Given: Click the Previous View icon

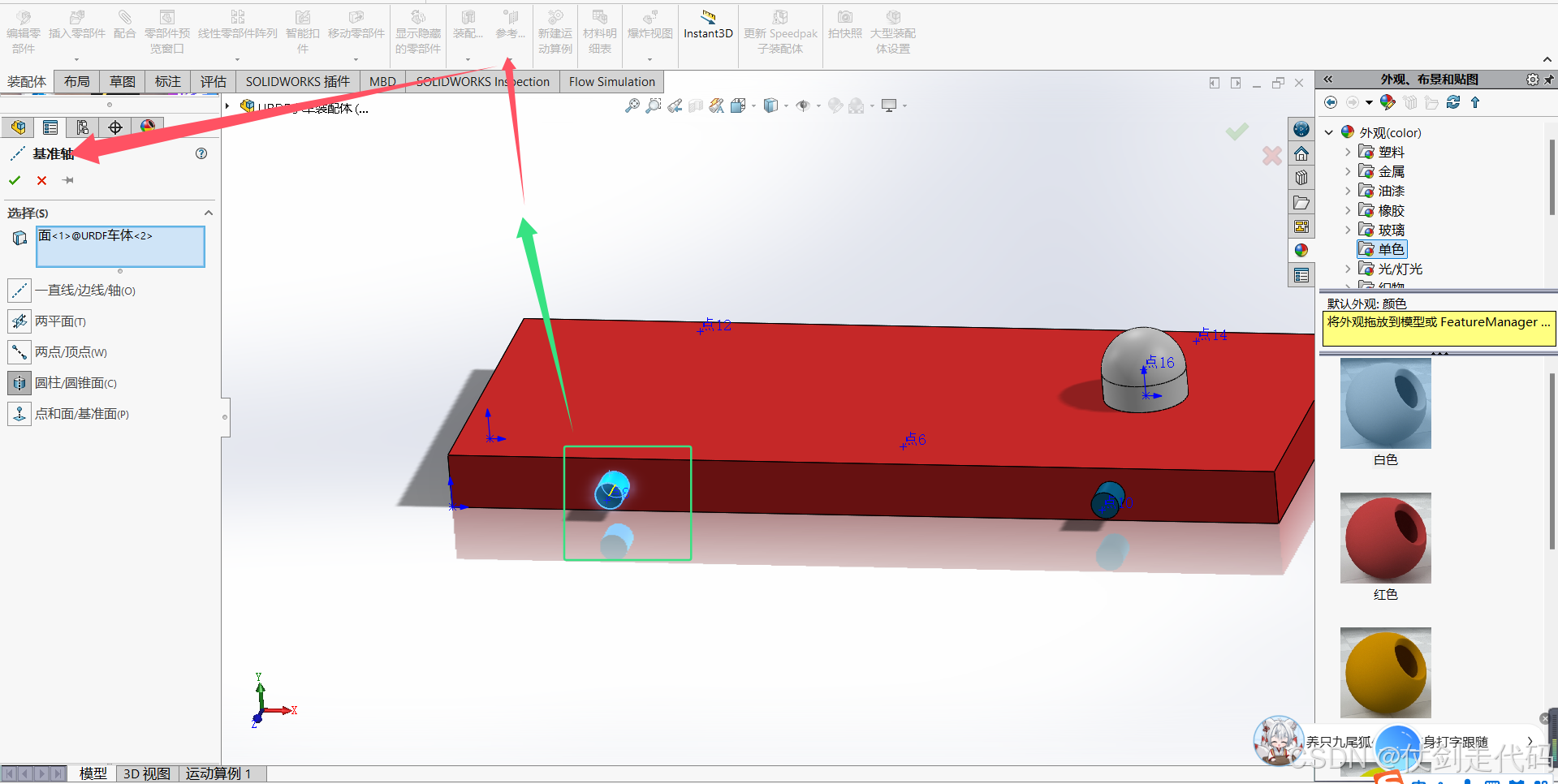Looking at the screenshot, I should point(675,106).
